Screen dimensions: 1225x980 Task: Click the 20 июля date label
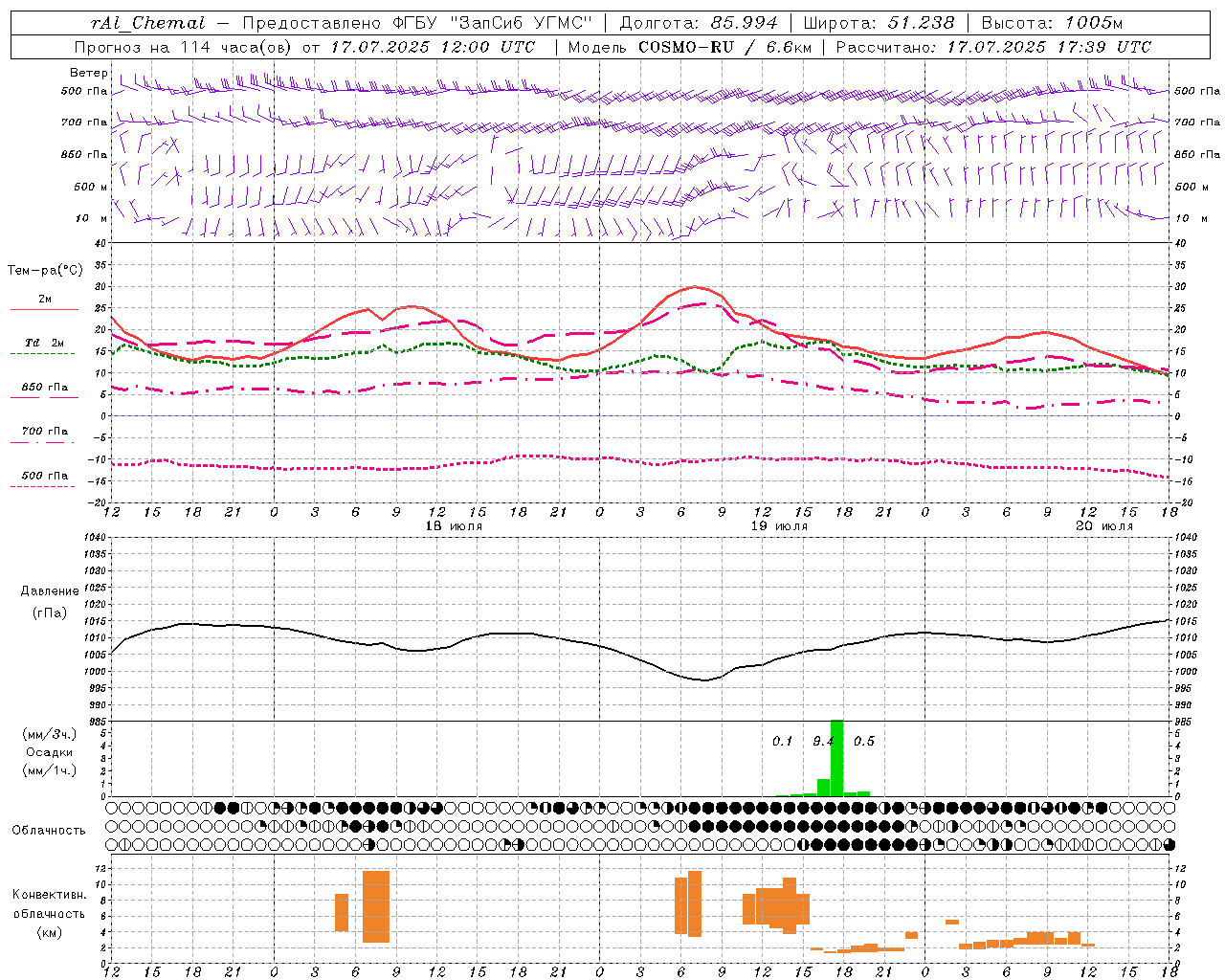click(1104, 526)
